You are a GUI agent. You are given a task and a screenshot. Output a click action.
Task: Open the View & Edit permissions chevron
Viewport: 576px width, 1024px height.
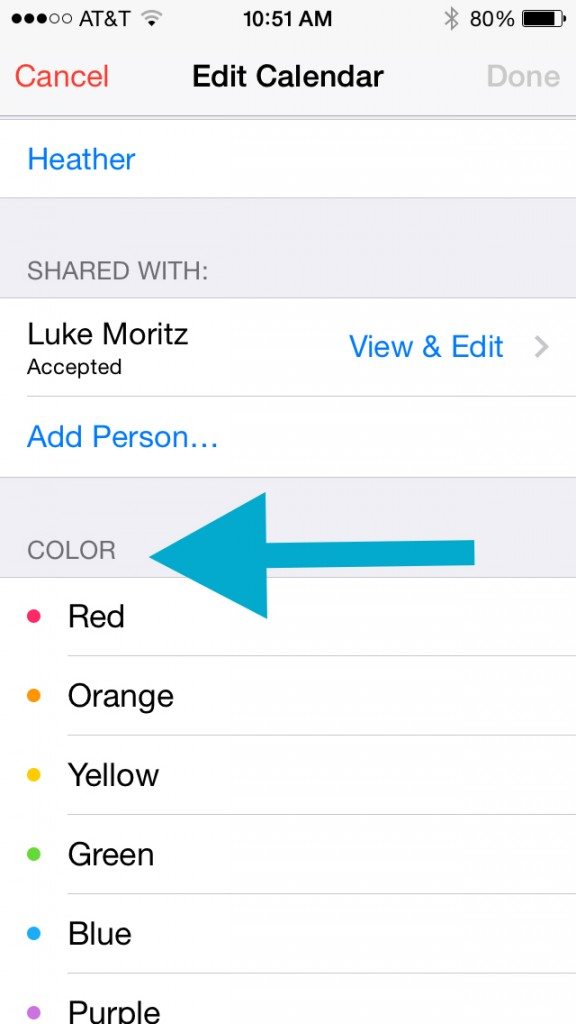tap(541, 347)
